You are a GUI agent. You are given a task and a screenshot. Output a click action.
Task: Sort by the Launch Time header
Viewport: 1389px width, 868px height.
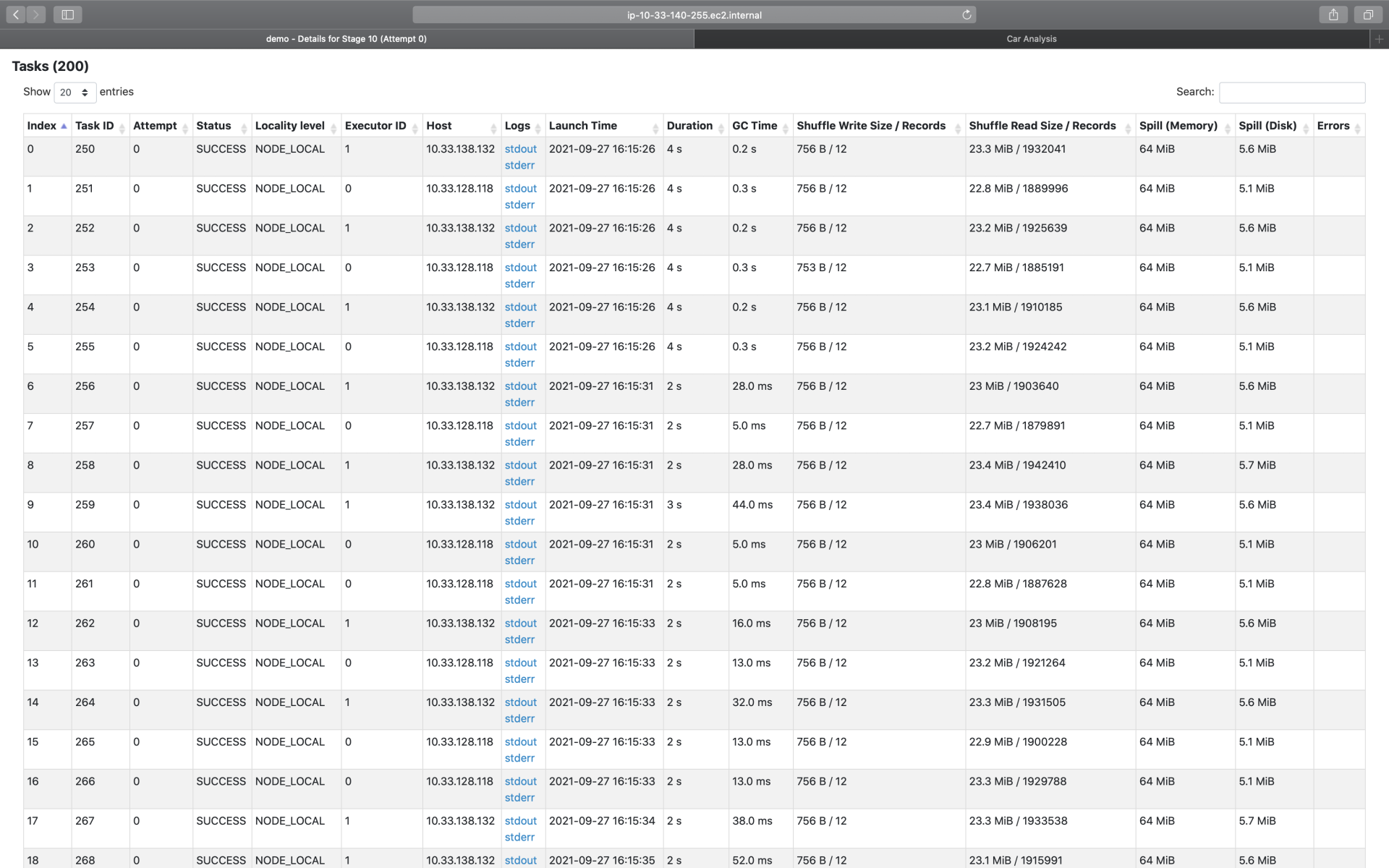583,126
